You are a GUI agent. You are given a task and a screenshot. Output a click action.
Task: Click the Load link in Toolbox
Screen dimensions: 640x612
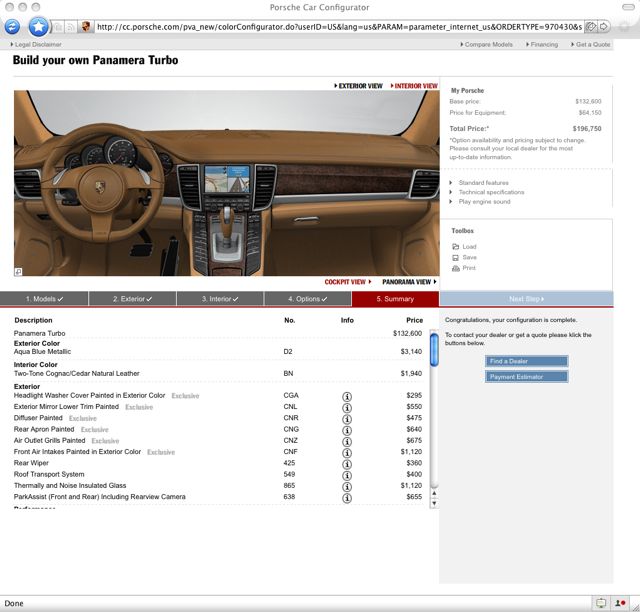click(x=469, y=247)
